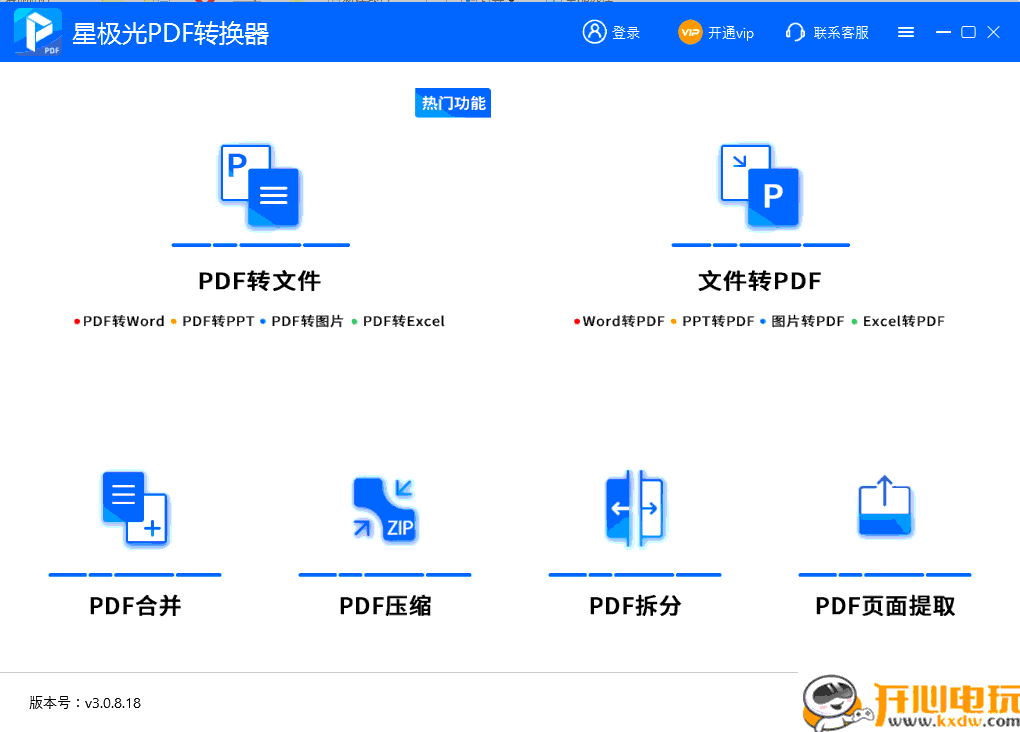Choose PDF转图片 conversion option
Image resolution: width=1020 pixels, height=732 pixels.
pos(307,321)
